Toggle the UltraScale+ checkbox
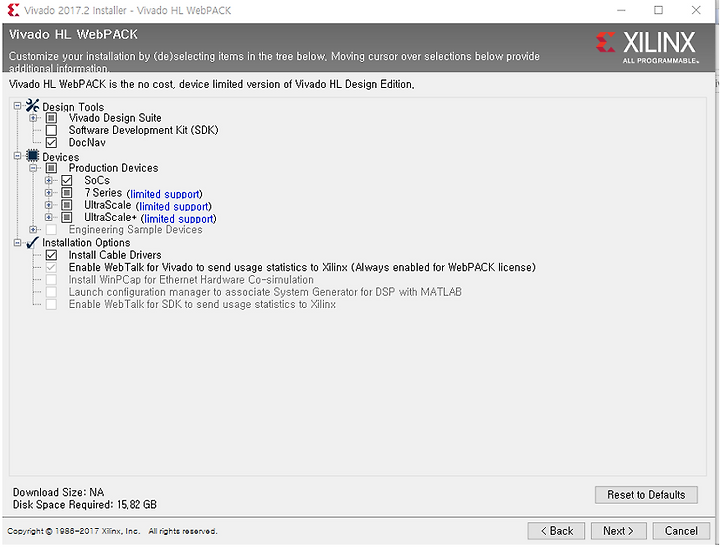 (x=67, y=218)
